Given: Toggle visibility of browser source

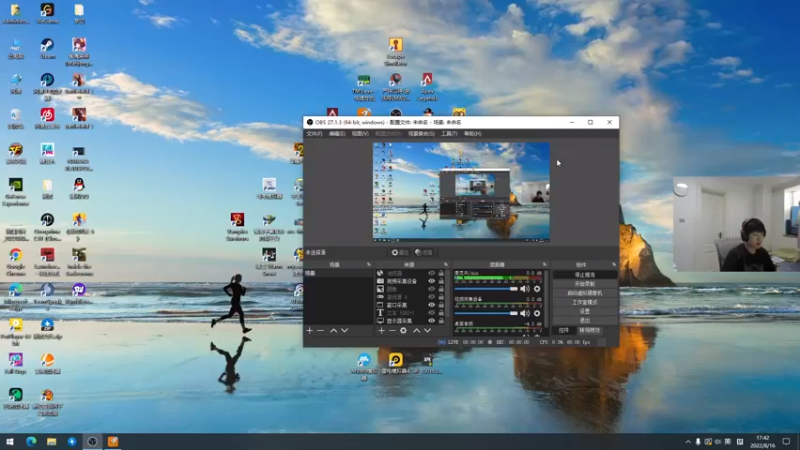Looking at the screenshot, I should (x=432, y=273).
